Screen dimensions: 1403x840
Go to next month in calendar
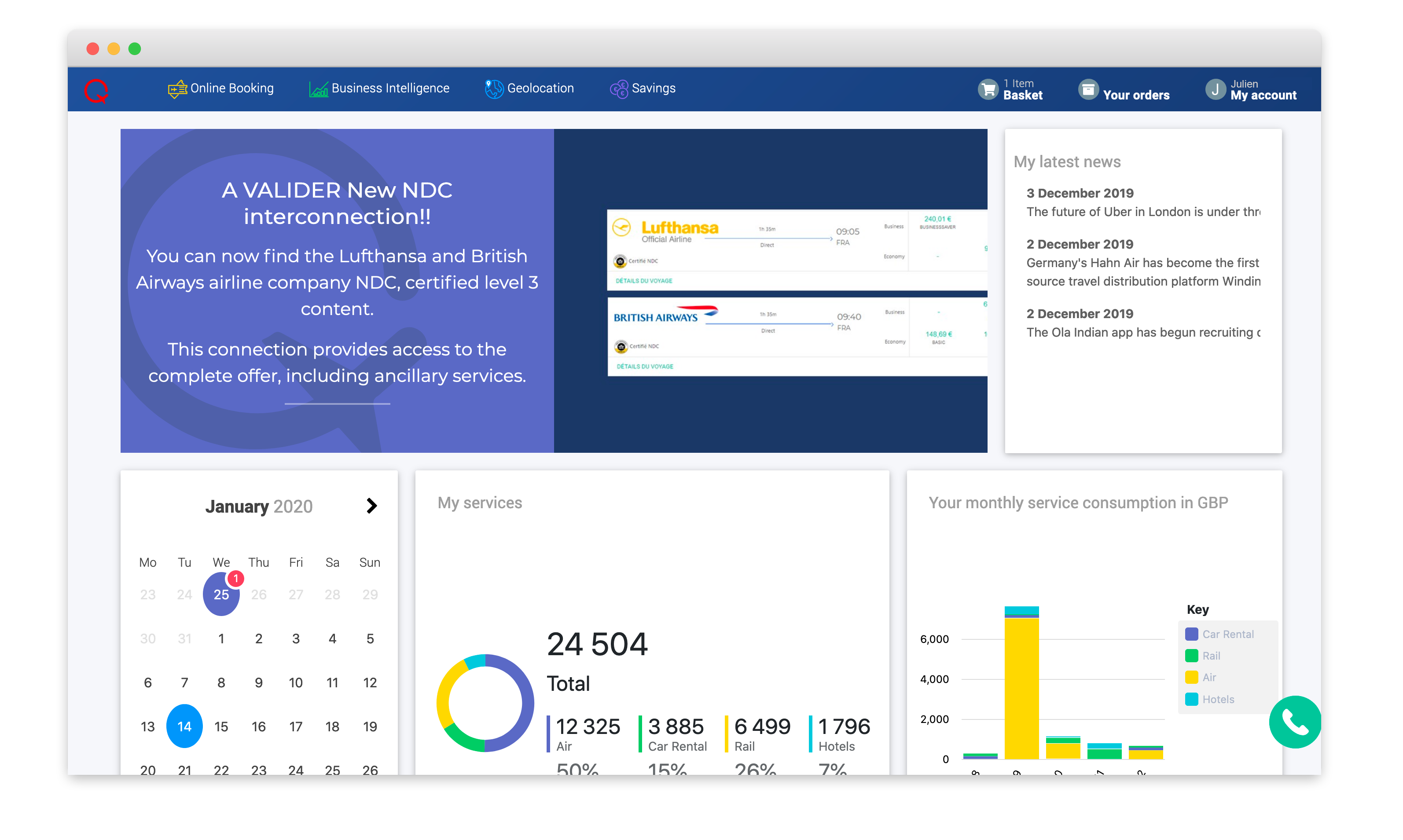371,506
